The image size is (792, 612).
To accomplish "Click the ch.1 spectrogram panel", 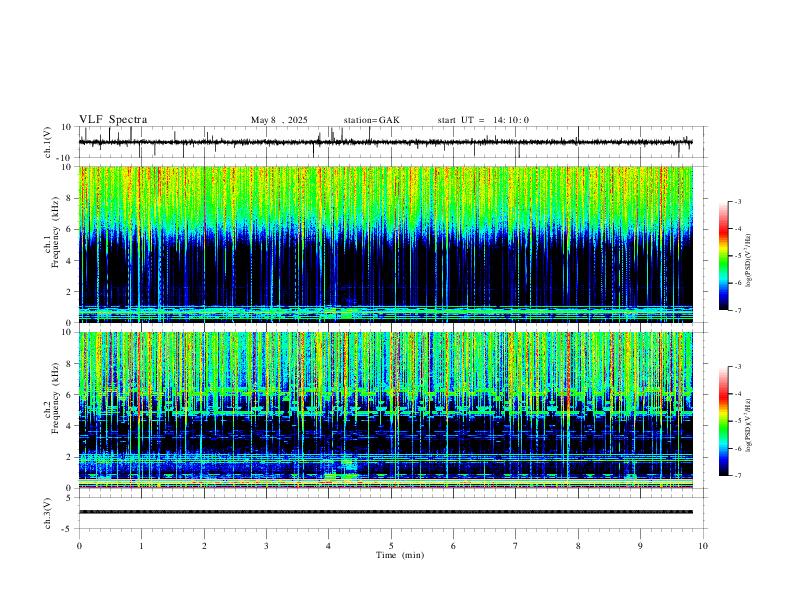I will click(x=386, y=244).
